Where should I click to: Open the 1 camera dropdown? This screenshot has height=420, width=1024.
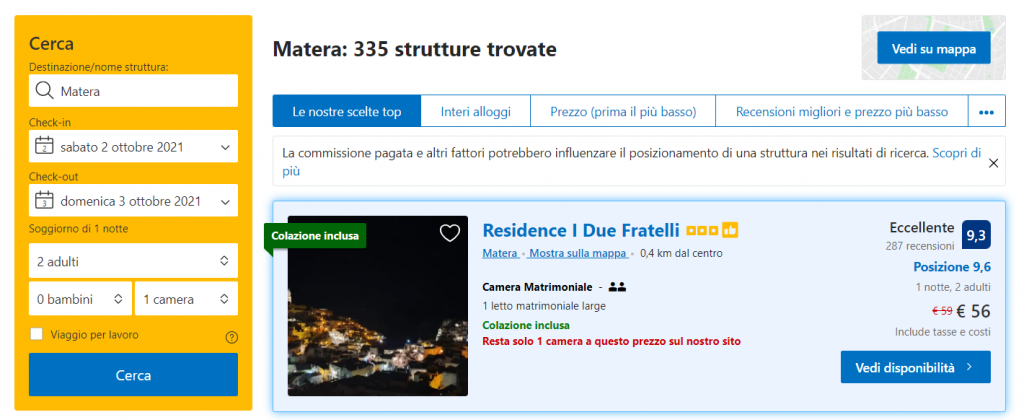coord(186,298)
